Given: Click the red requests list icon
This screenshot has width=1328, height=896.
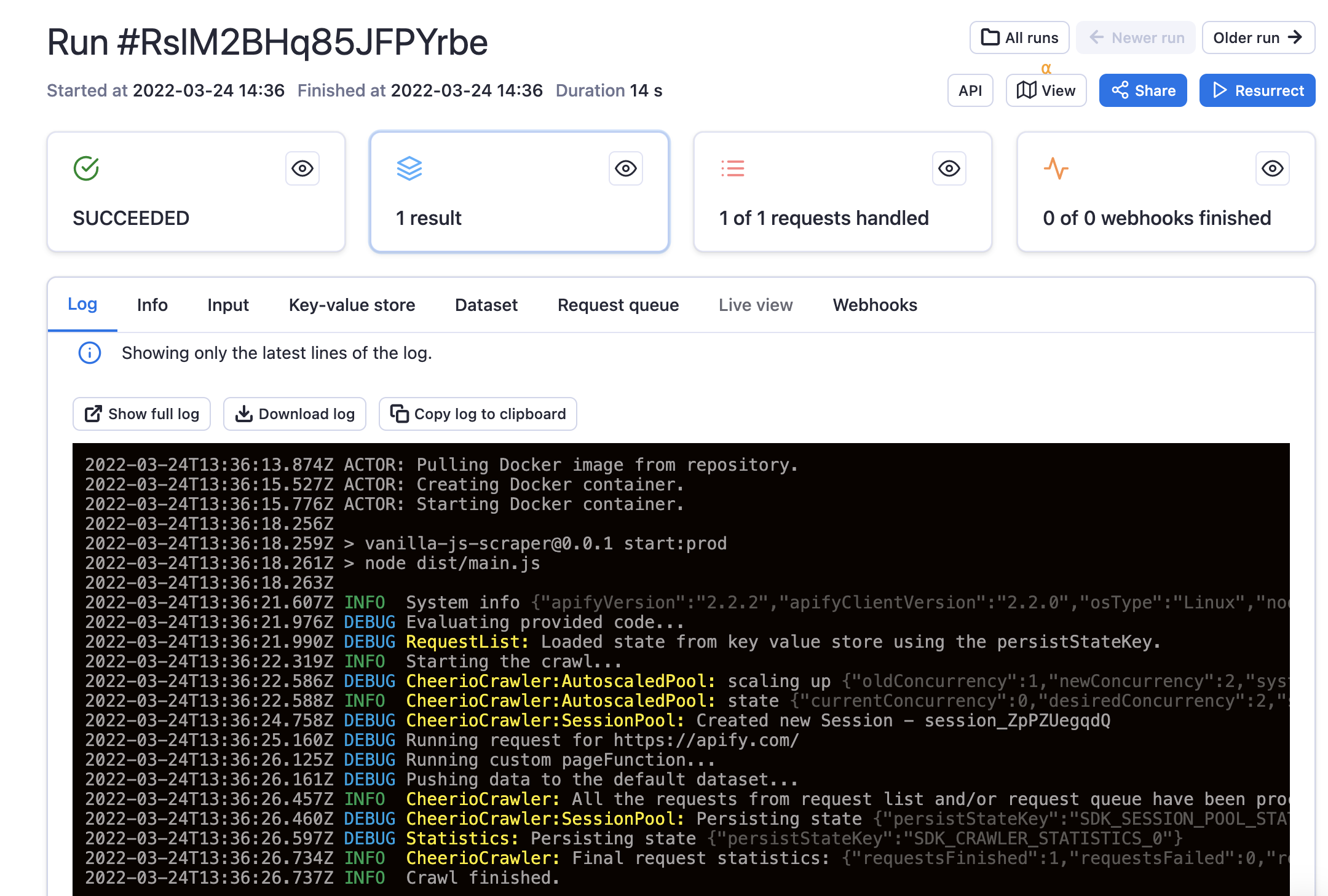Looking at the screenshot, I should click(x=732, y=168).
